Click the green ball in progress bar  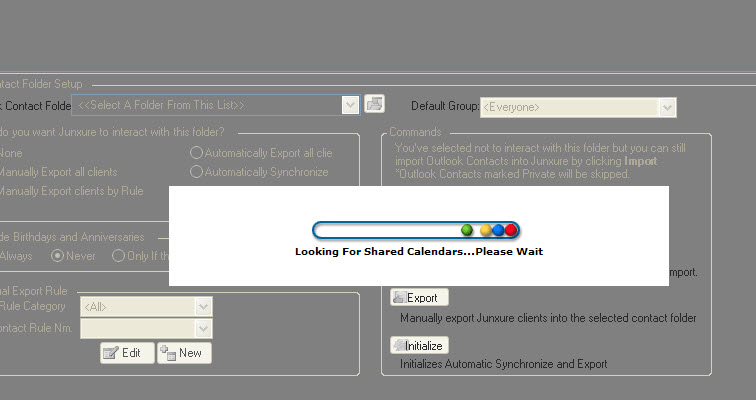pos(467,230)
